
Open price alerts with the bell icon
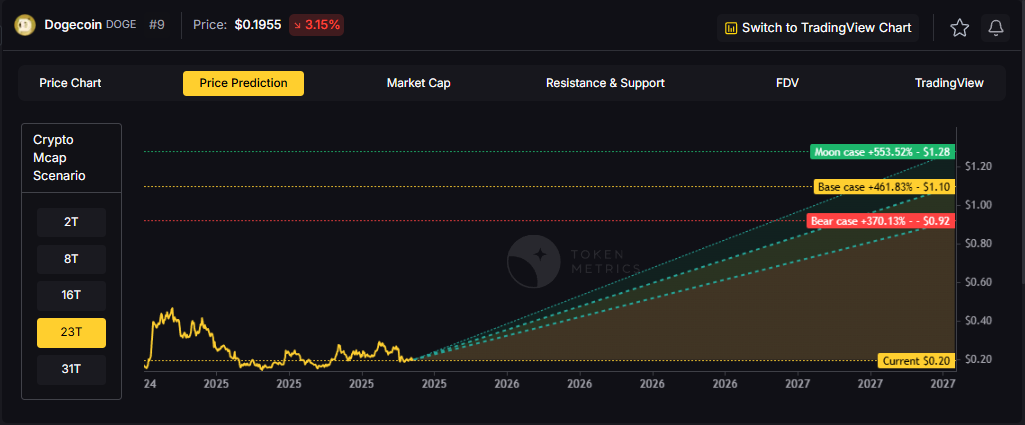coord(995,27)
